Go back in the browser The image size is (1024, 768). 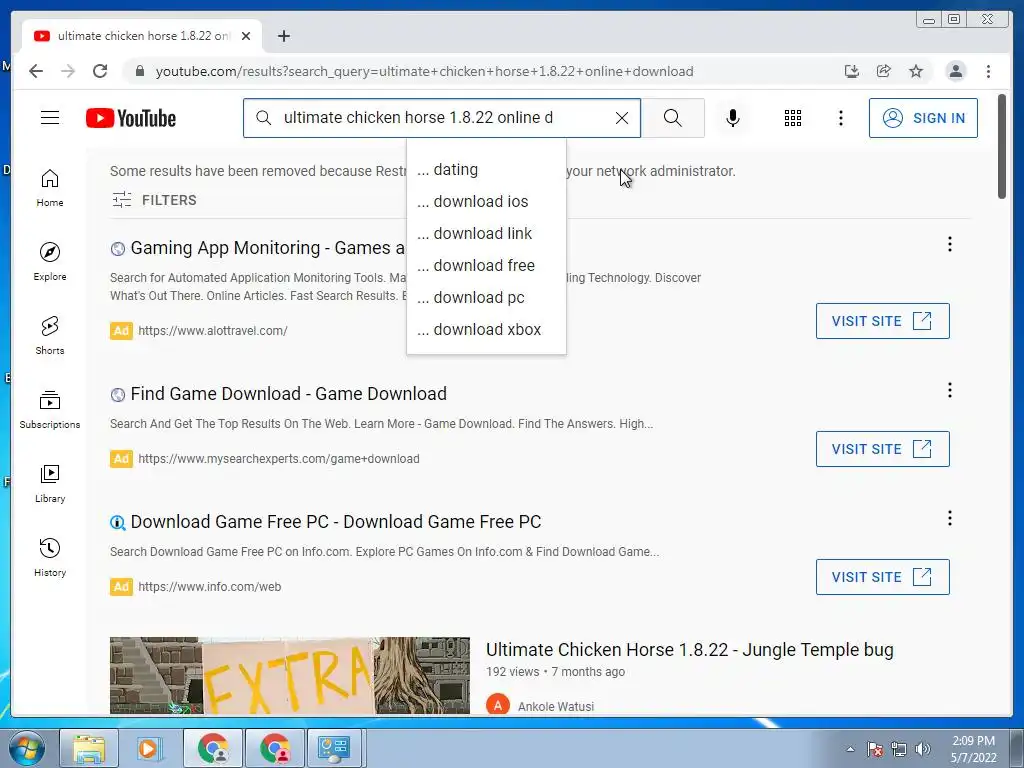point(36,71)
